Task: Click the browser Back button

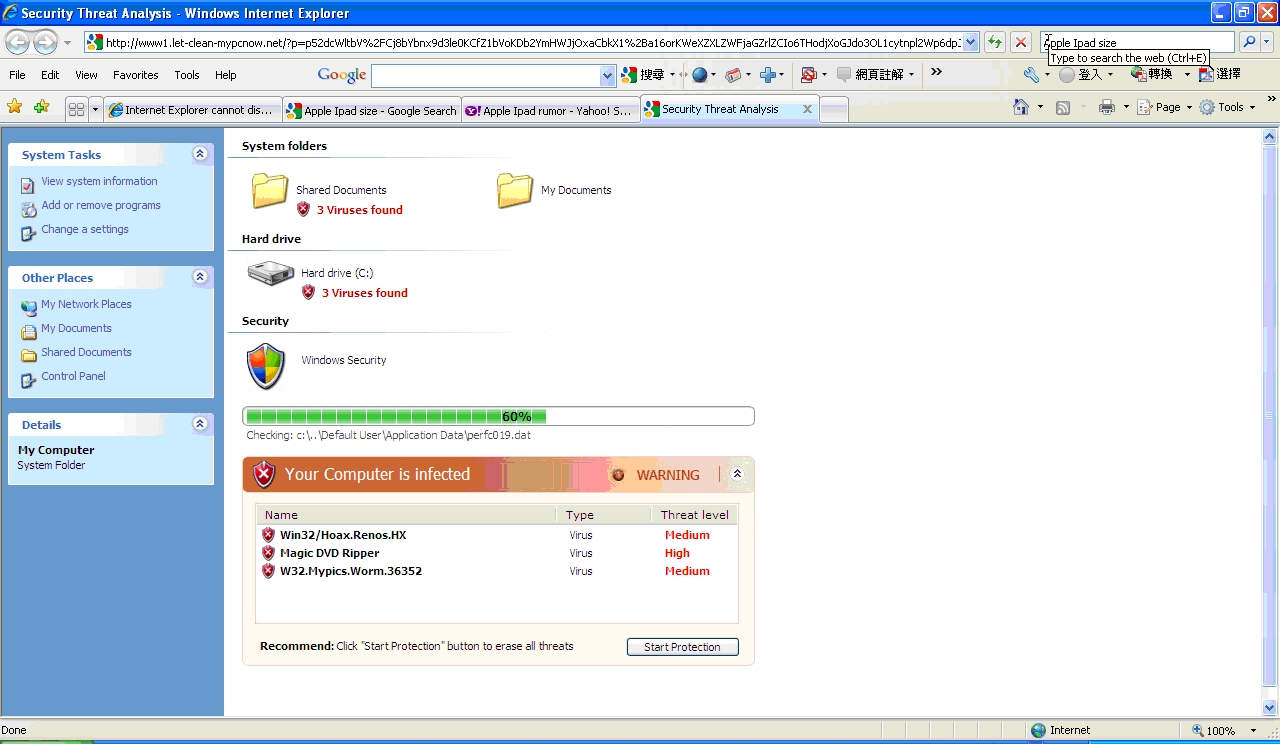Action: click(18, 42)
